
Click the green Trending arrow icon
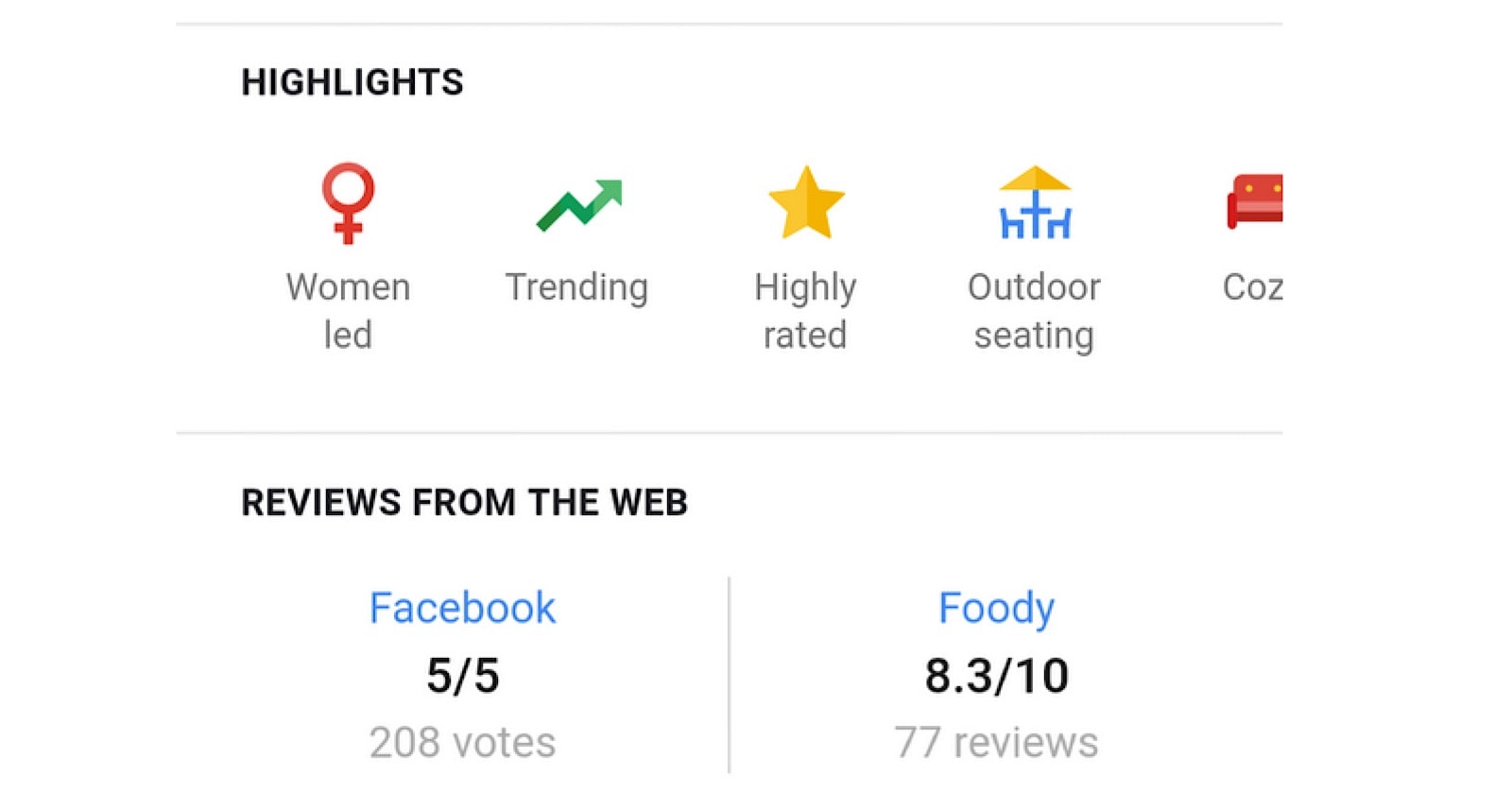[x=578, y=204]
